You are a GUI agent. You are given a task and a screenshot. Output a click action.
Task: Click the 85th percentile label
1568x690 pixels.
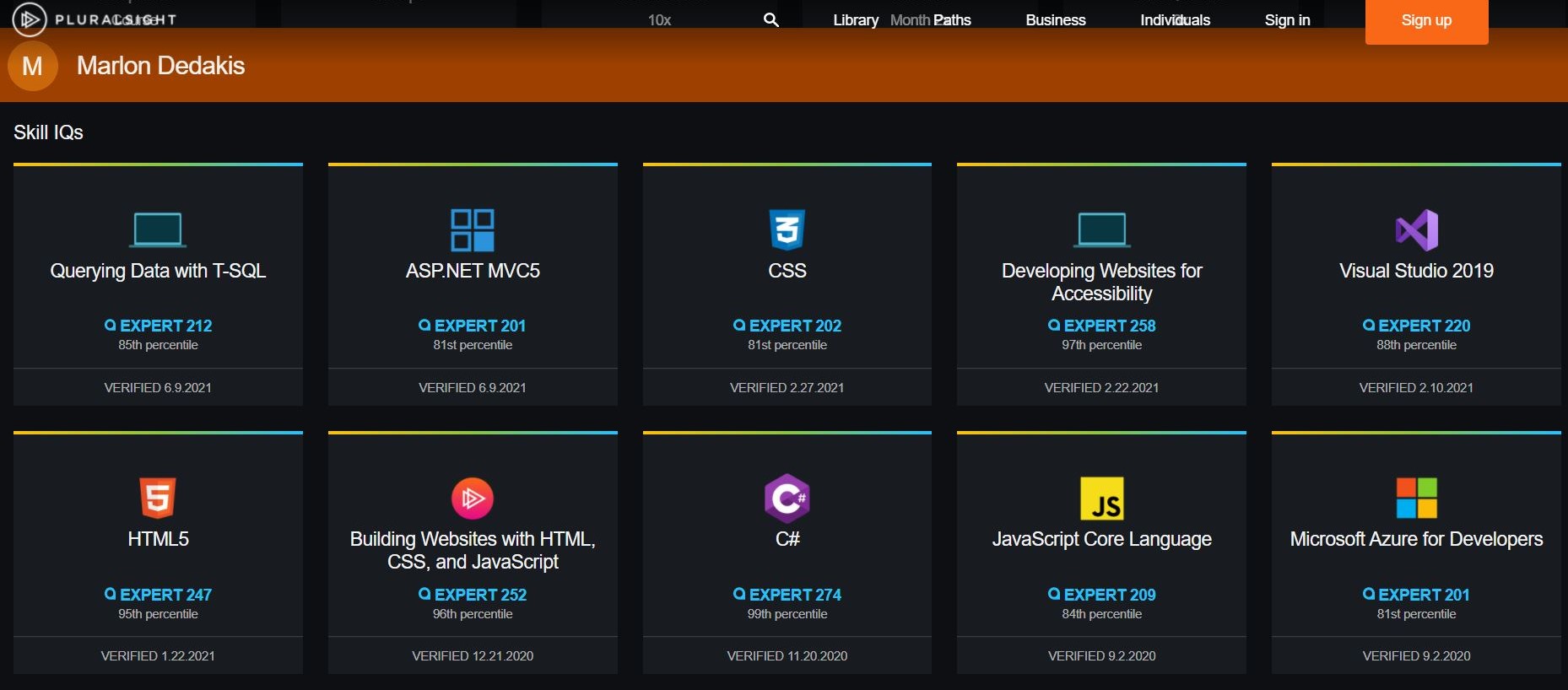point(158,345)
